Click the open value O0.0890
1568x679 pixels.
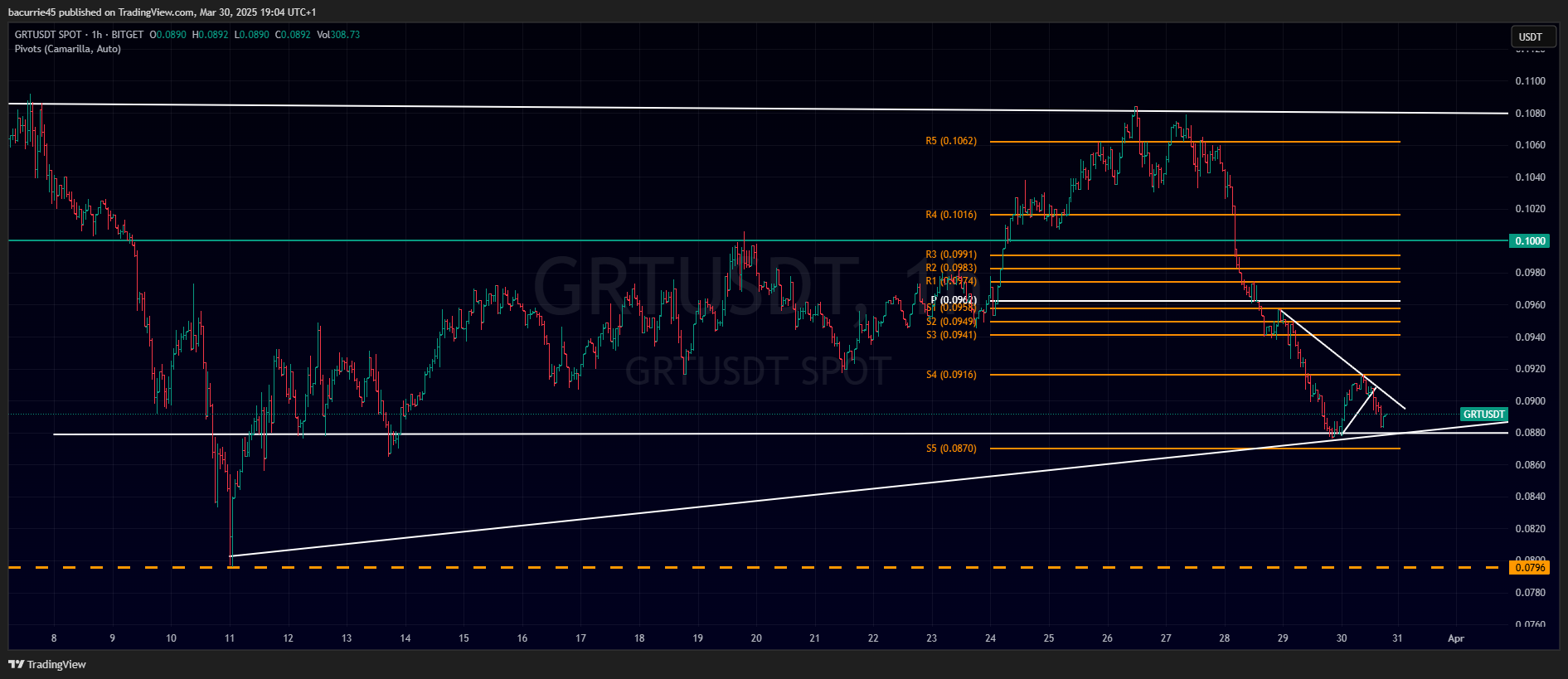(168, 35)
